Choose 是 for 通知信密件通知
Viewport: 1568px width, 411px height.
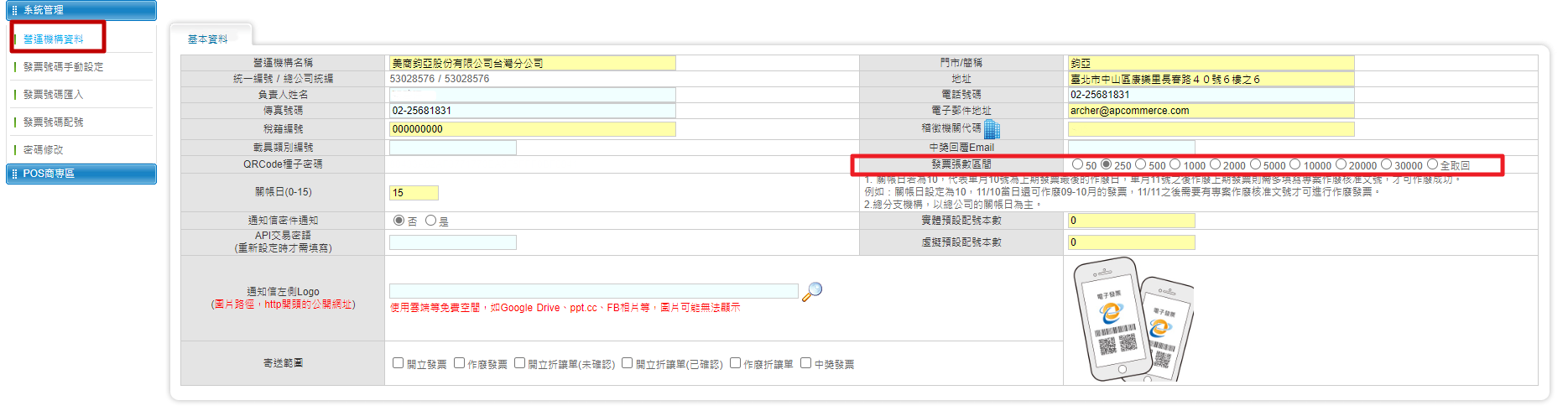430,220
